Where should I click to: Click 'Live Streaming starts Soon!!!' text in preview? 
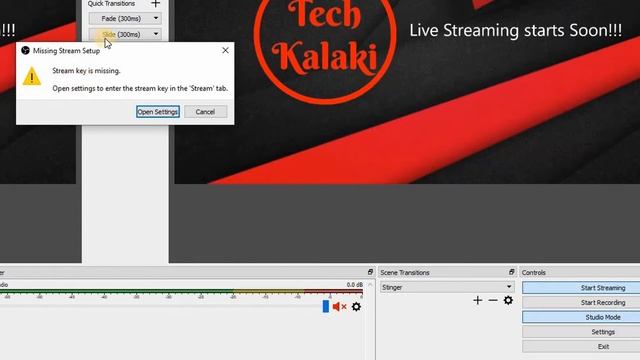point(516,31)
